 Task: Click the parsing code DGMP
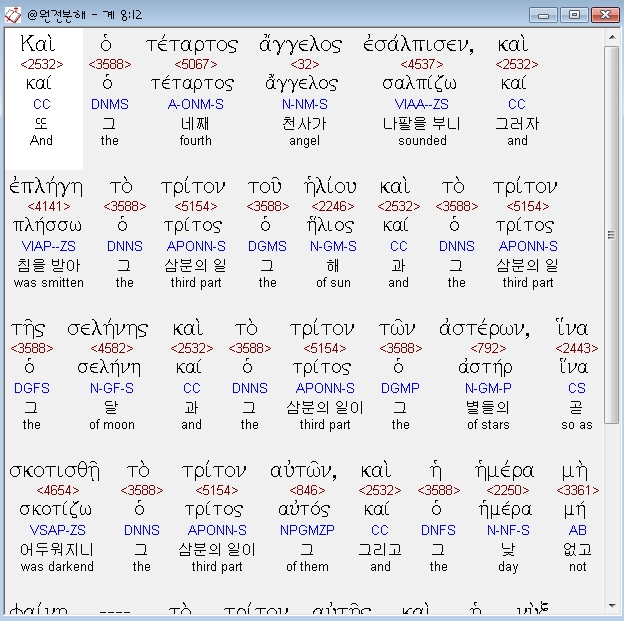400,388
